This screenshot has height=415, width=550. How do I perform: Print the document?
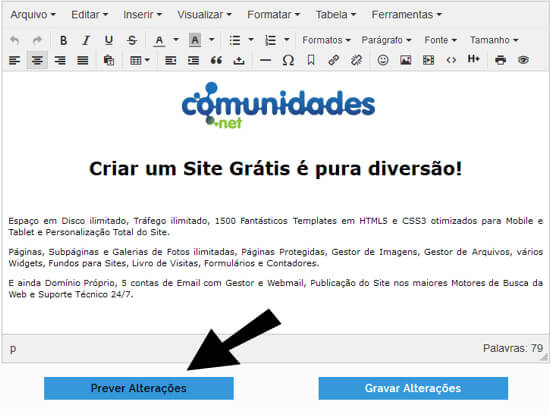[500, 60]
